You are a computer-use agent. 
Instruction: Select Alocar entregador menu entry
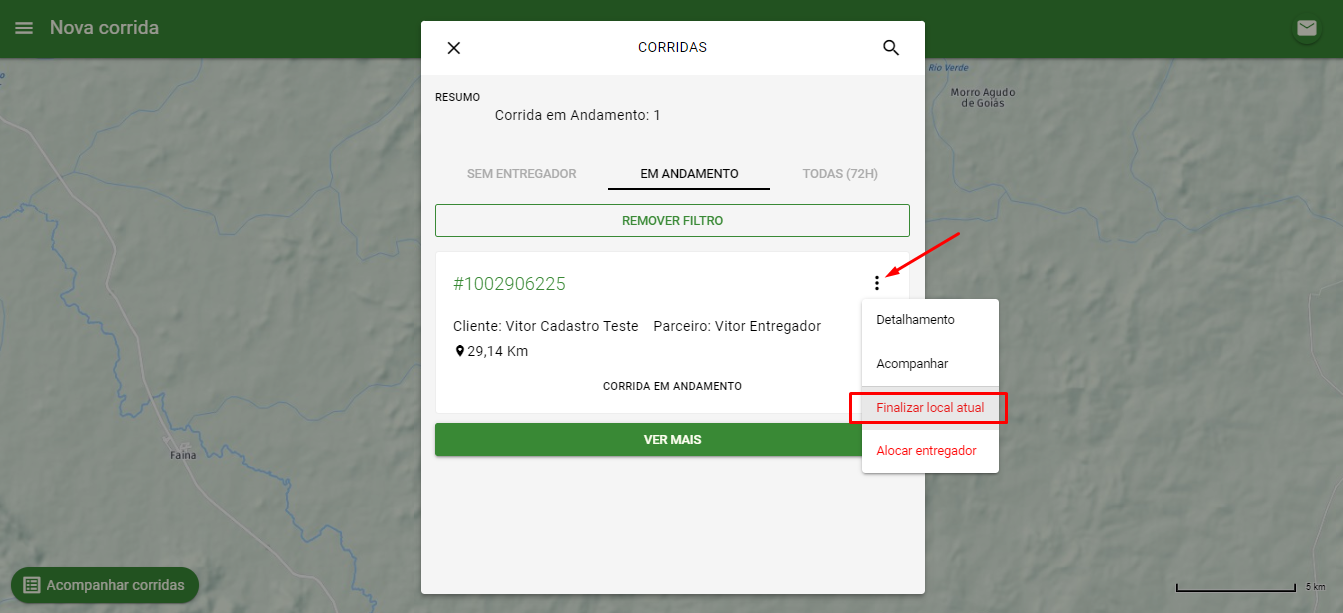point(930,451)
